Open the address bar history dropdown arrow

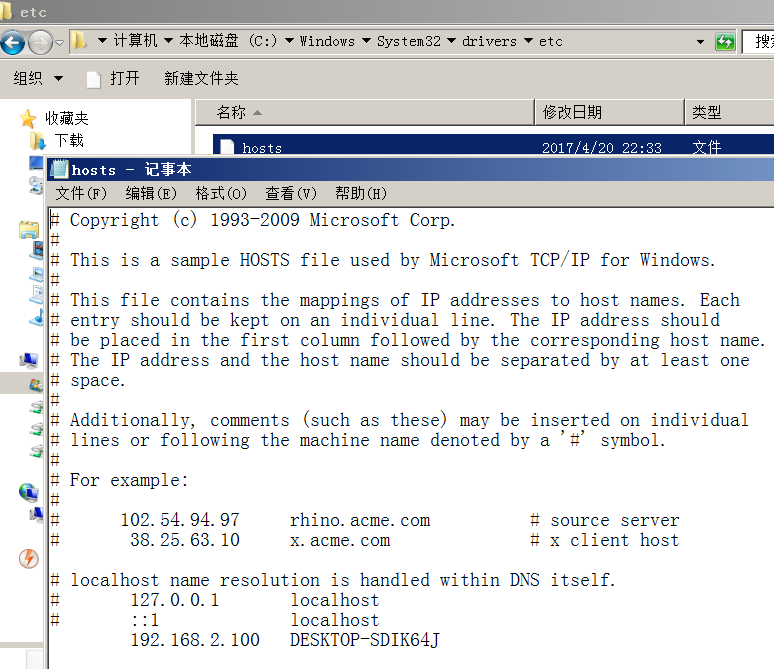(700, 42)
